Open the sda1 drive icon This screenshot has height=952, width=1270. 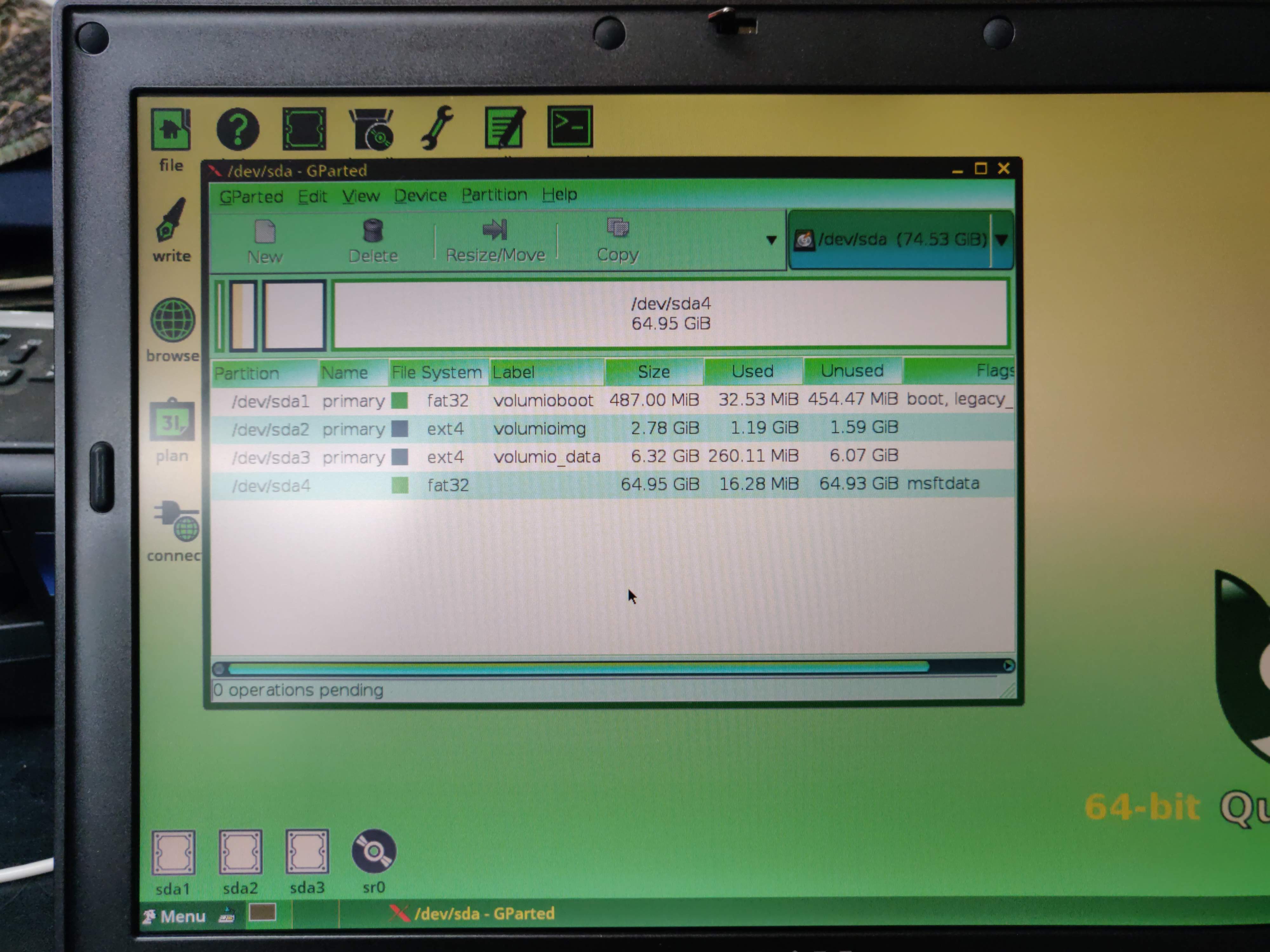[x=173, y=853]
